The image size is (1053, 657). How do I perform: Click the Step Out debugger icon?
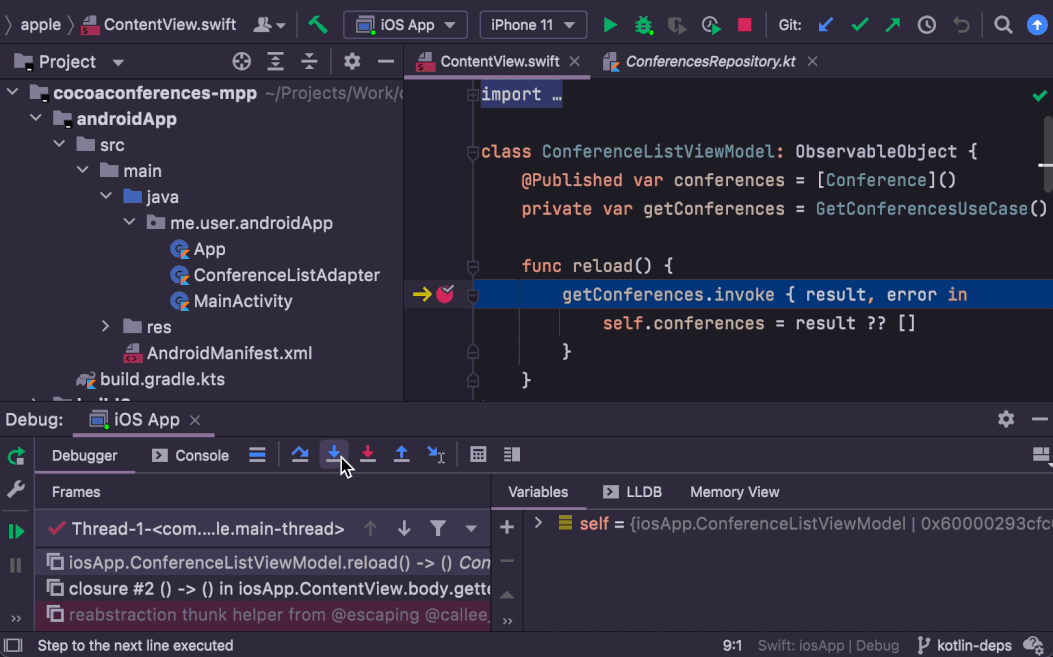402,455
